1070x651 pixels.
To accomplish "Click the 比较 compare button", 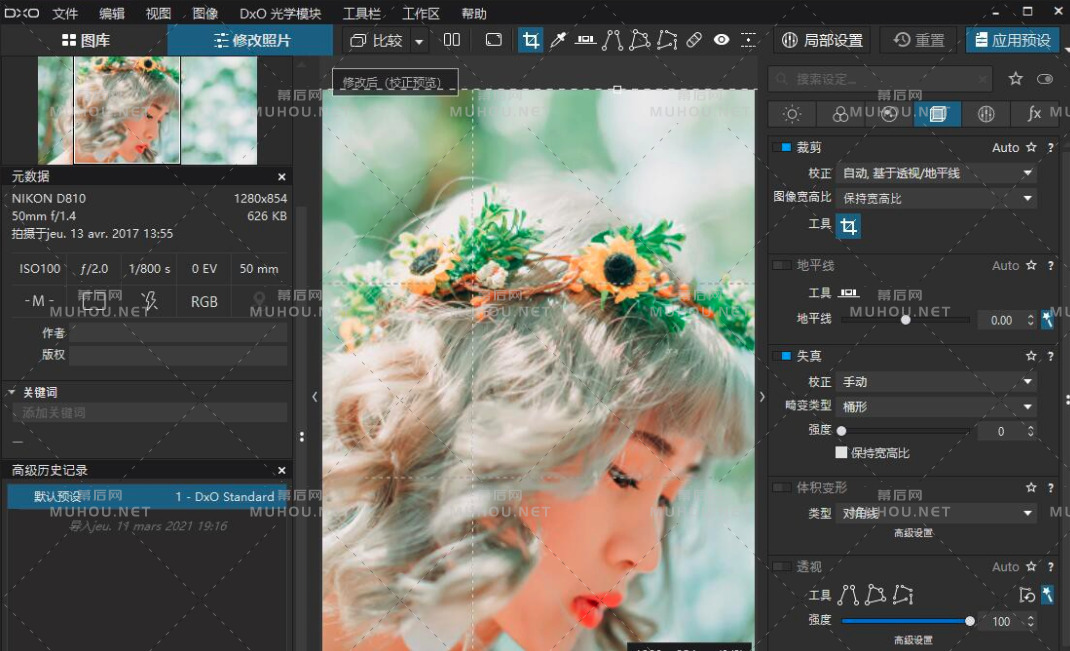I will (x=377, y=41).
